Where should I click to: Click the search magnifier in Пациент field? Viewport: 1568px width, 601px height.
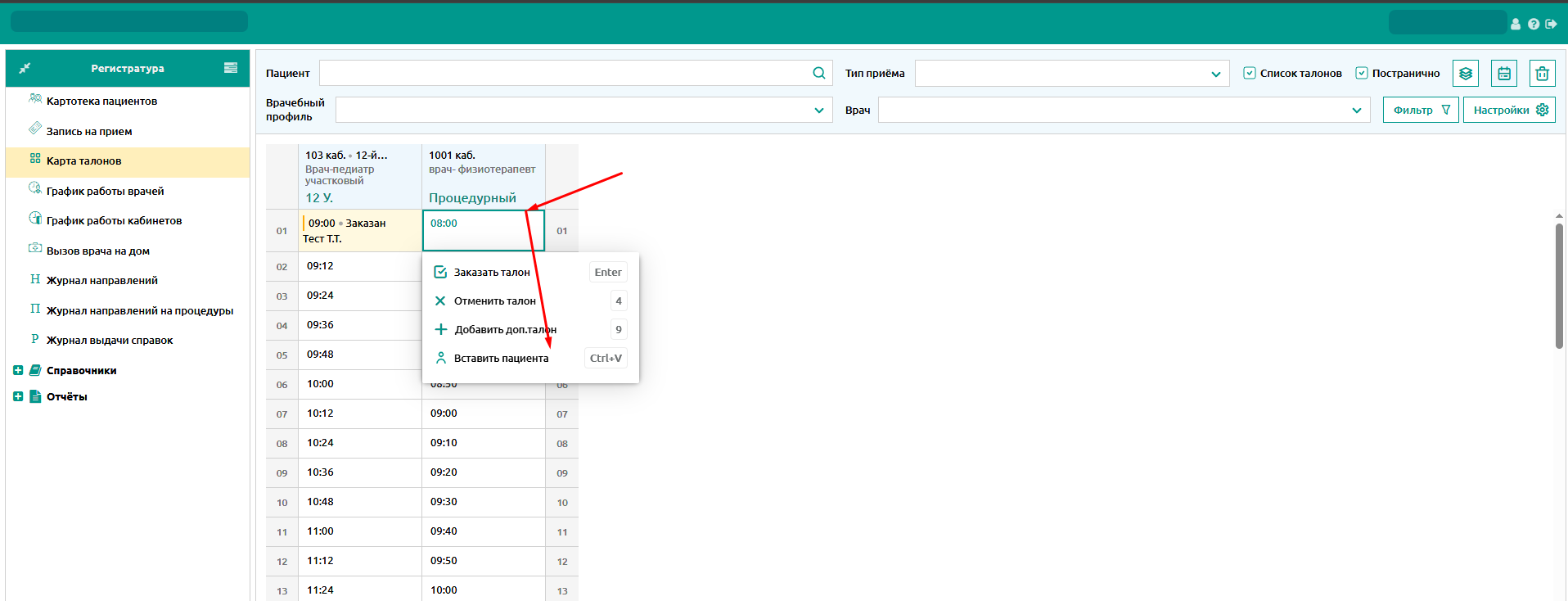(x=818, y=73)
